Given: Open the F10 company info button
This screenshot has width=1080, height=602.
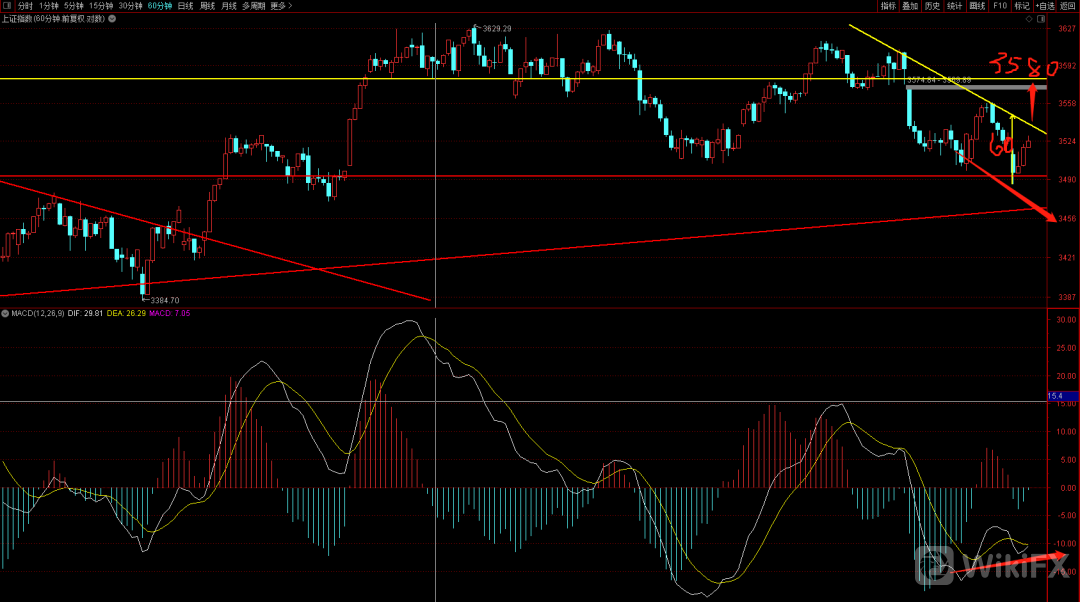Looking at the screenshot, I should click(x=999, y=6).
